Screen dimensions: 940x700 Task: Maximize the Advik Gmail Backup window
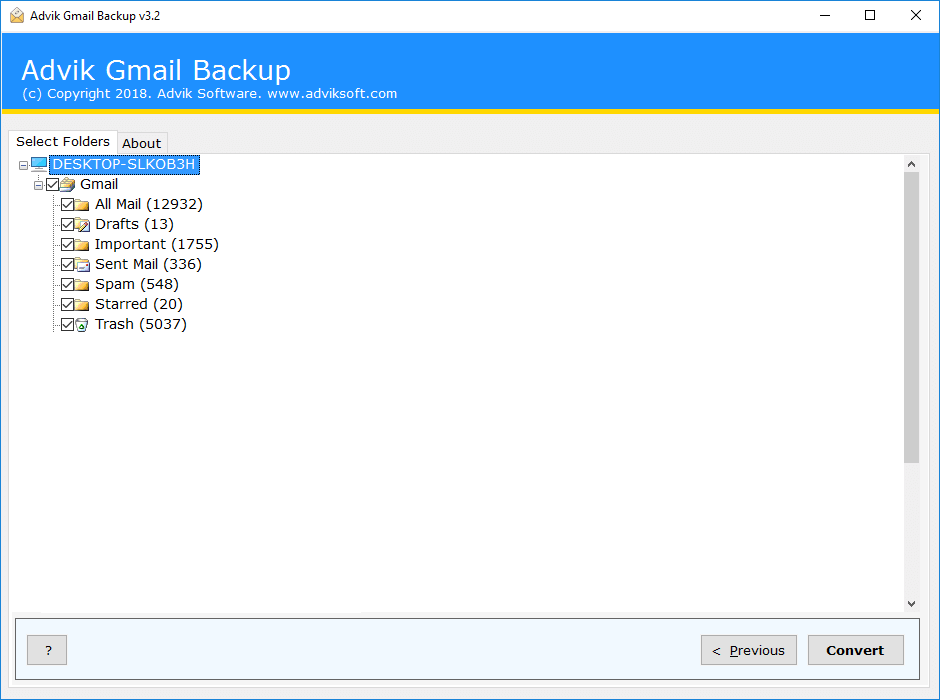[x=870, y=16]
